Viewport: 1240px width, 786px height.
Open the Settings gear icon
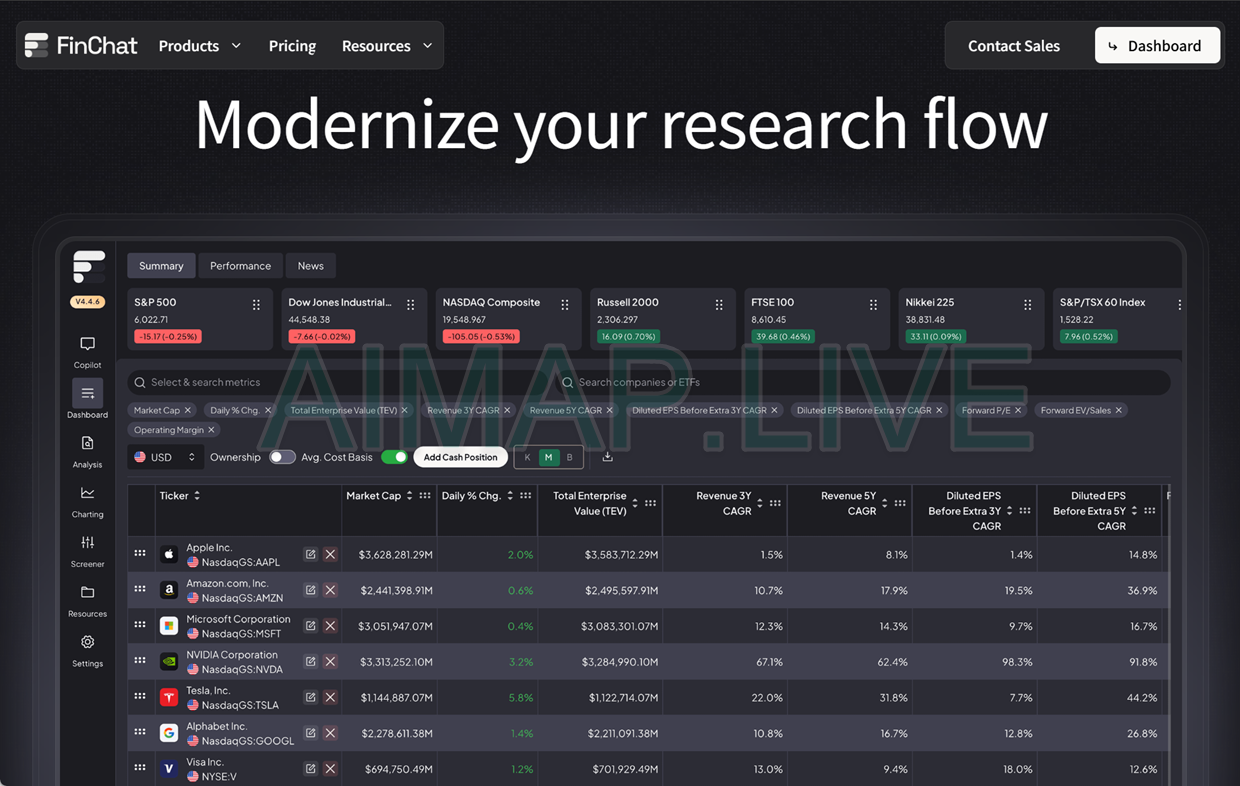87,643
